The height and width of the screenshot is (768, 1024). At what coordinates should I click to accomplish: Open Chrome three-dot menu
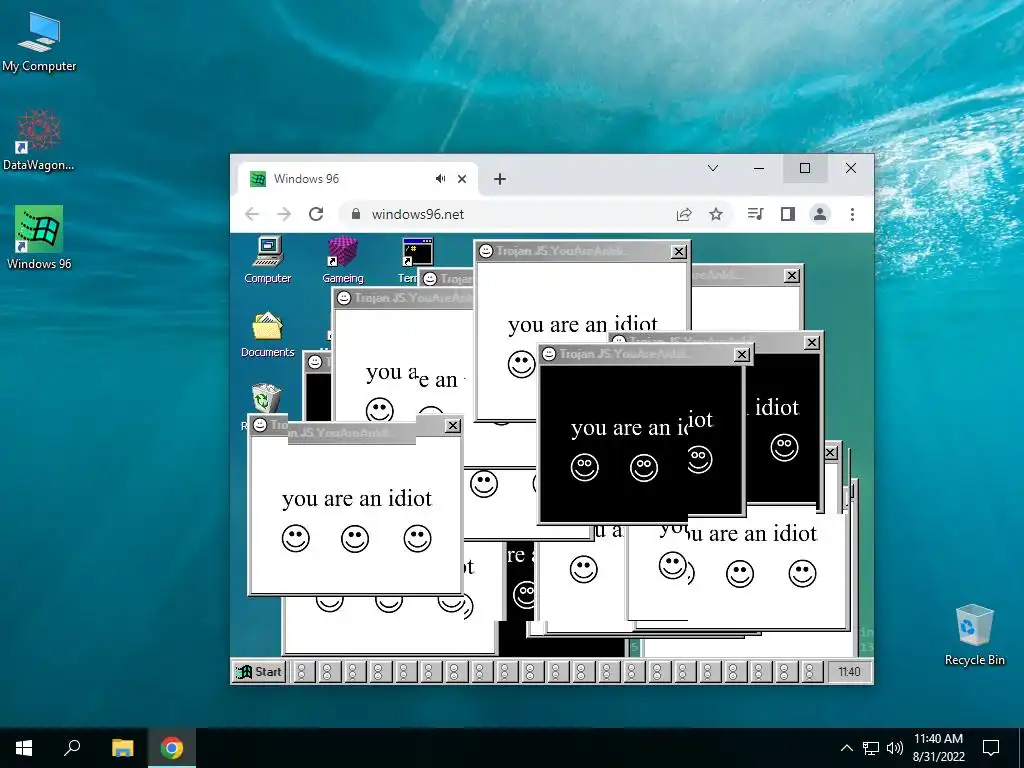(x=852, y=214)
